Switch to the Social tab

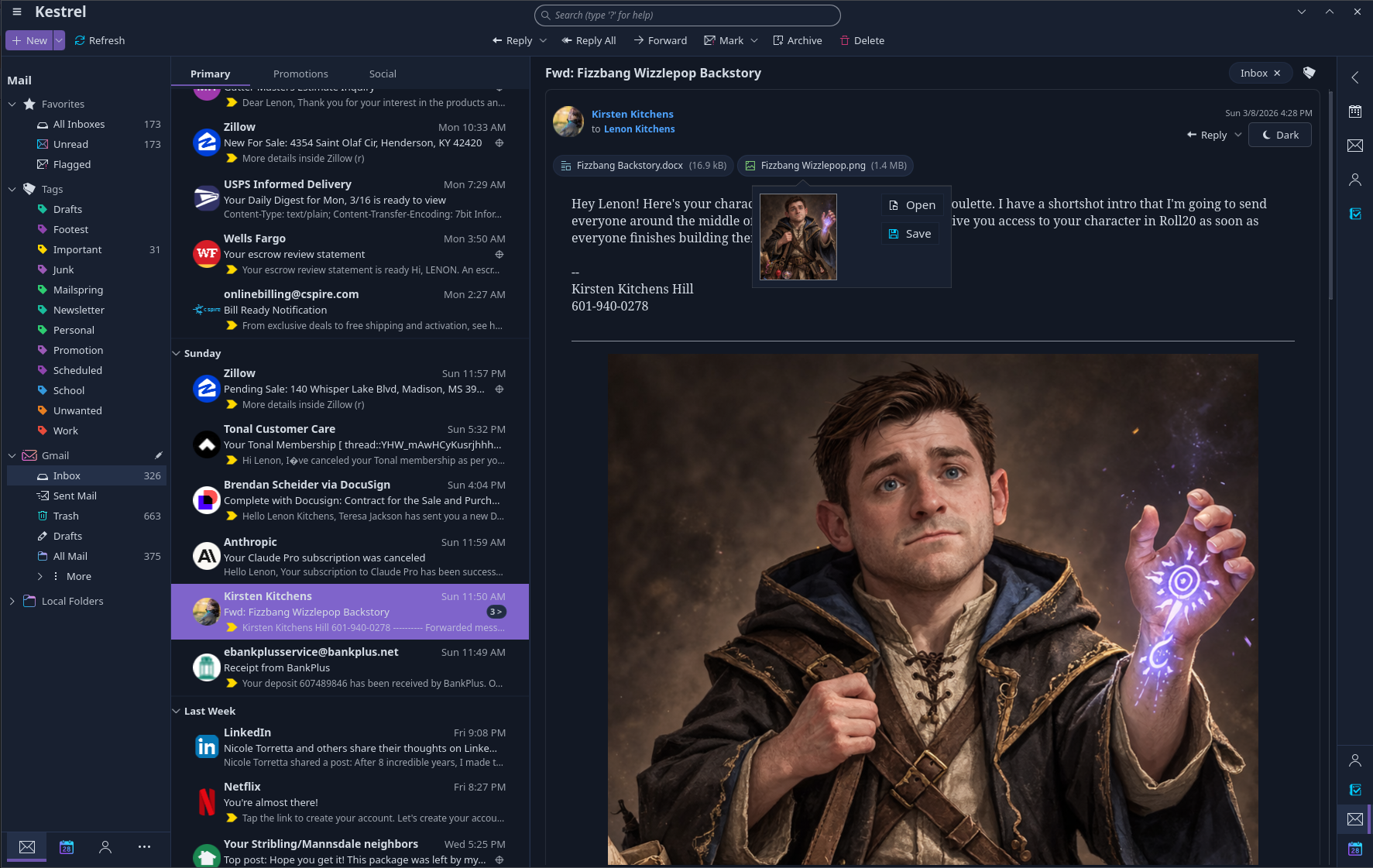(x=383, y=74)
